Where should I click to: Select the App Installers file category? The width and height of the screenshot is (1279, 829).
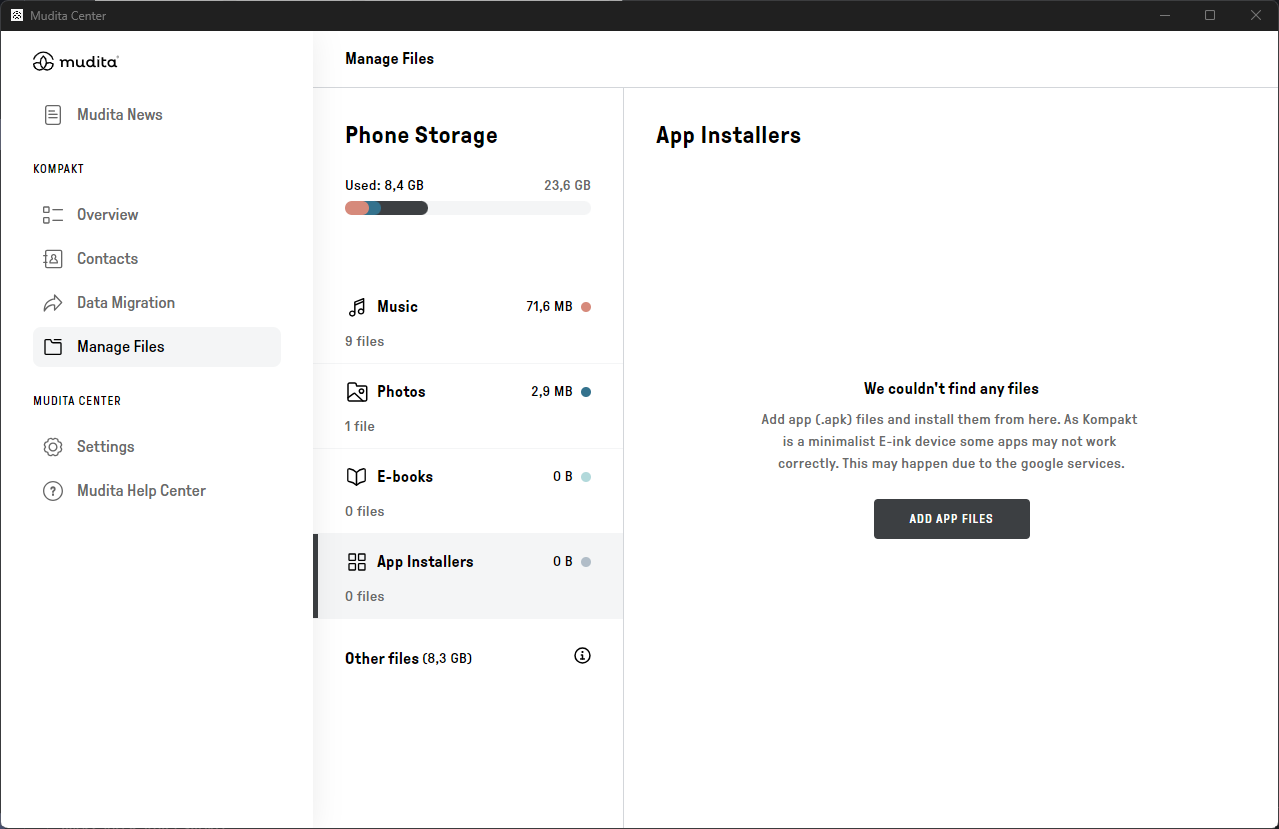coord(468,576)
